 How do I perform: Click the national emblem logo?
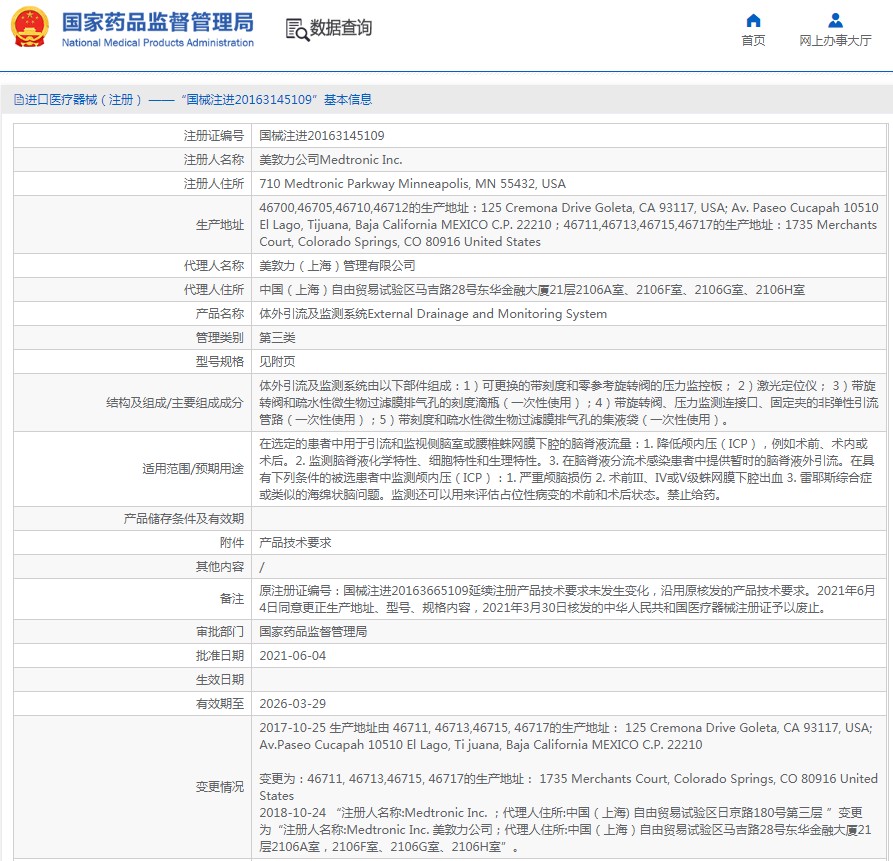click(30, 27)
